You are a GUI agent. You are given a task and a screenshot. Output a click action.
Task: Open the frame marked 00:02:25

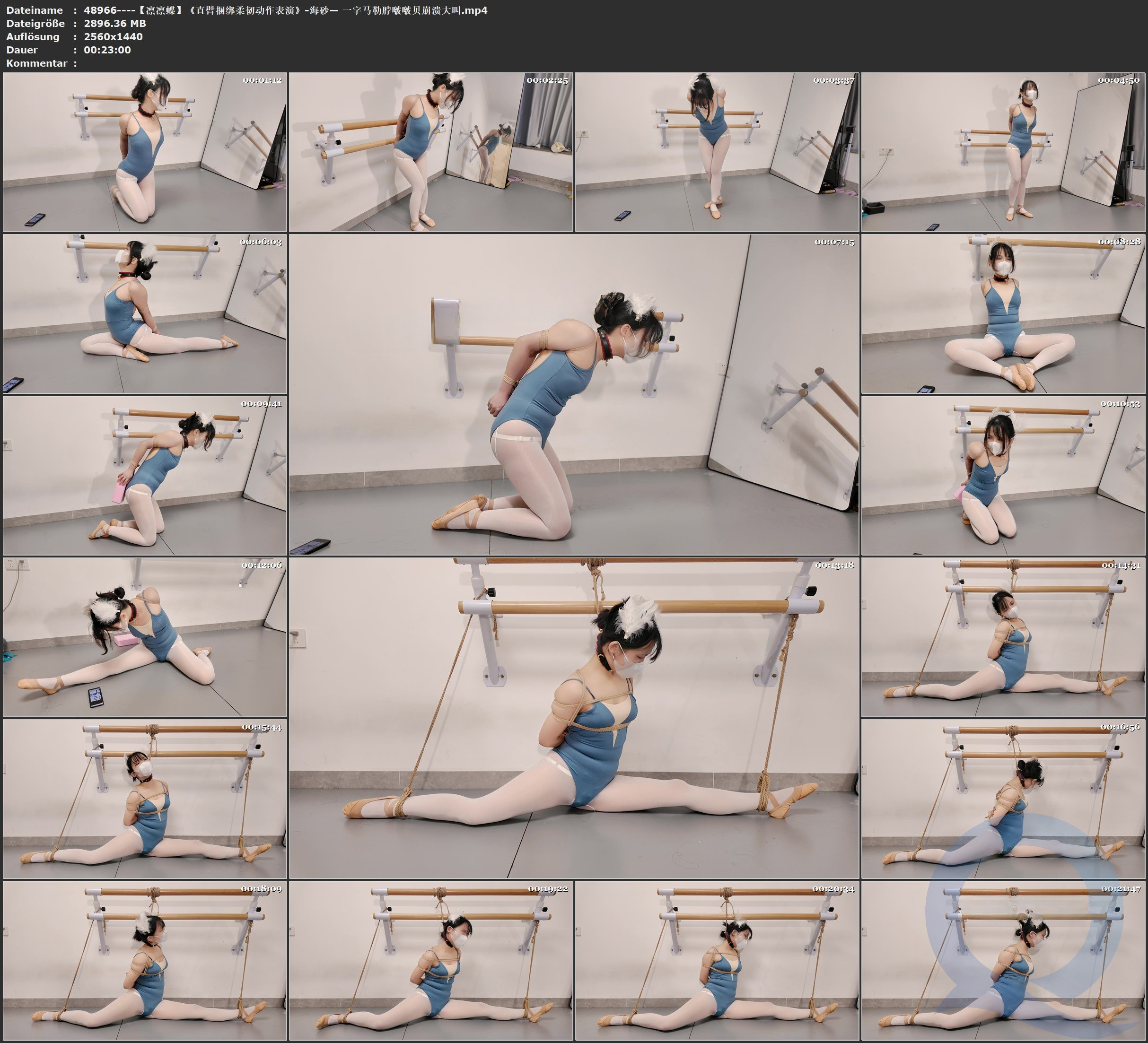pos(430,152)
